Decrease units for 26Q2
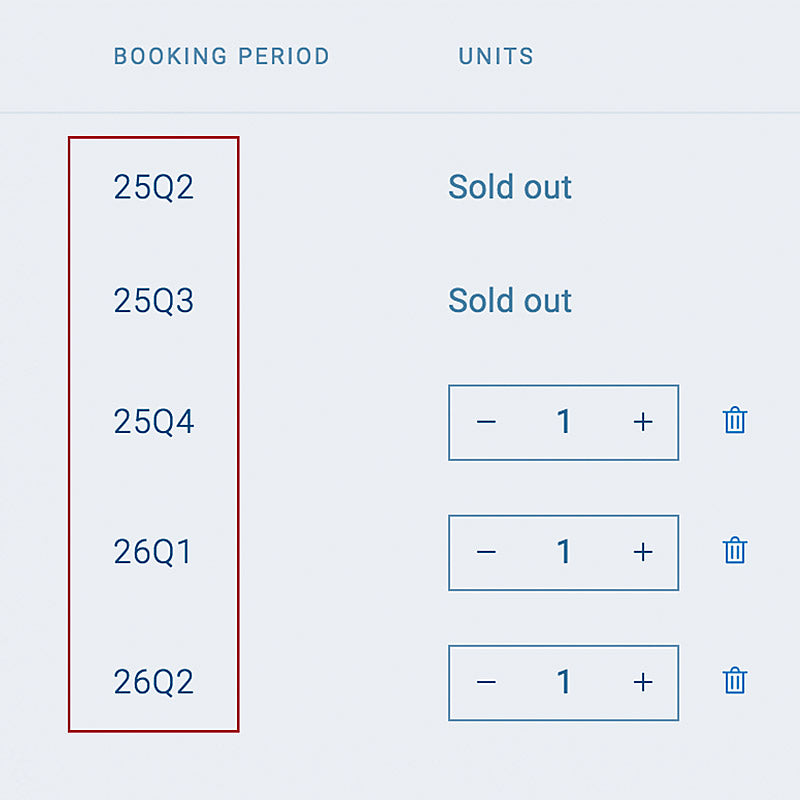The image size is (800, 800). pyautogui.click(x=486, y=682)
